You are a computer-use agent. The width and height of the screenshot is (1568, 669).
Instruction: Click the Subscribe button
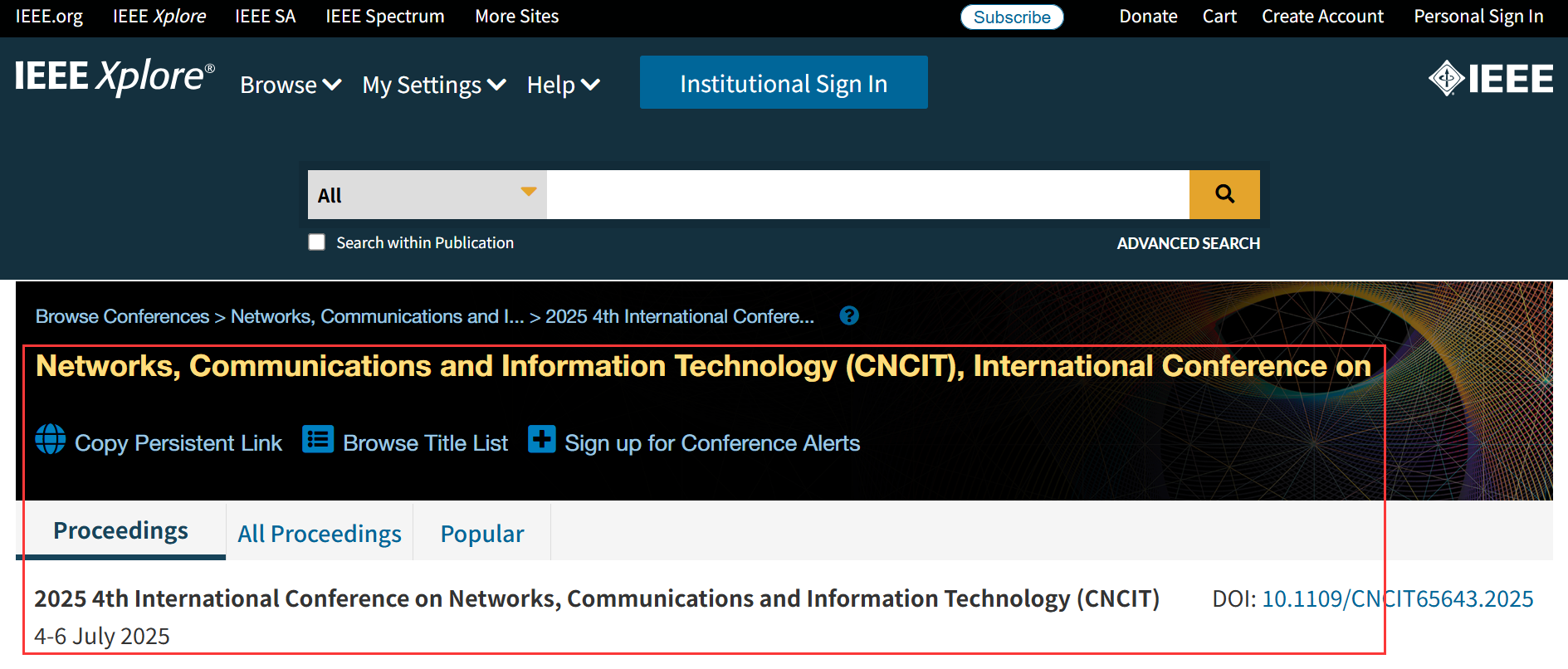point(1011,17)
